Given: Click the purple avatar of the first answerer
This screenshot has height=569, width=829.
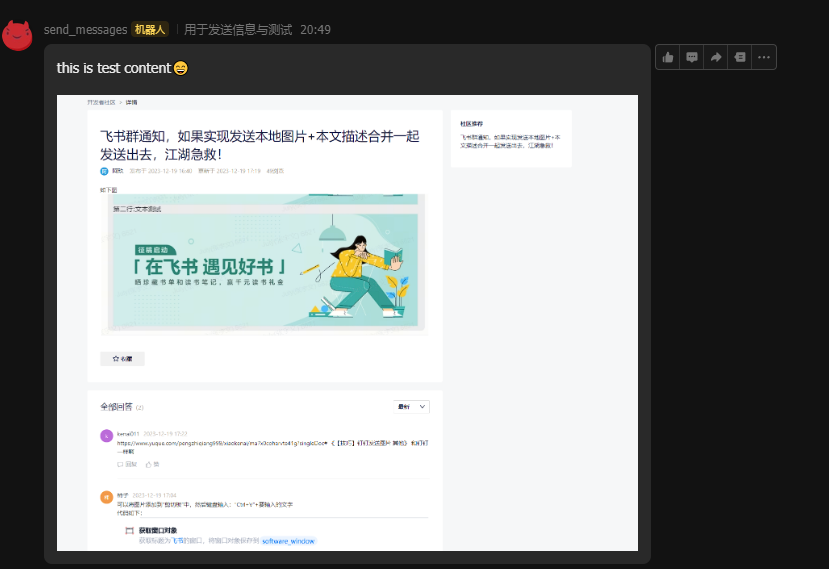Looking at the screenshot, I should tap(107, 435).
